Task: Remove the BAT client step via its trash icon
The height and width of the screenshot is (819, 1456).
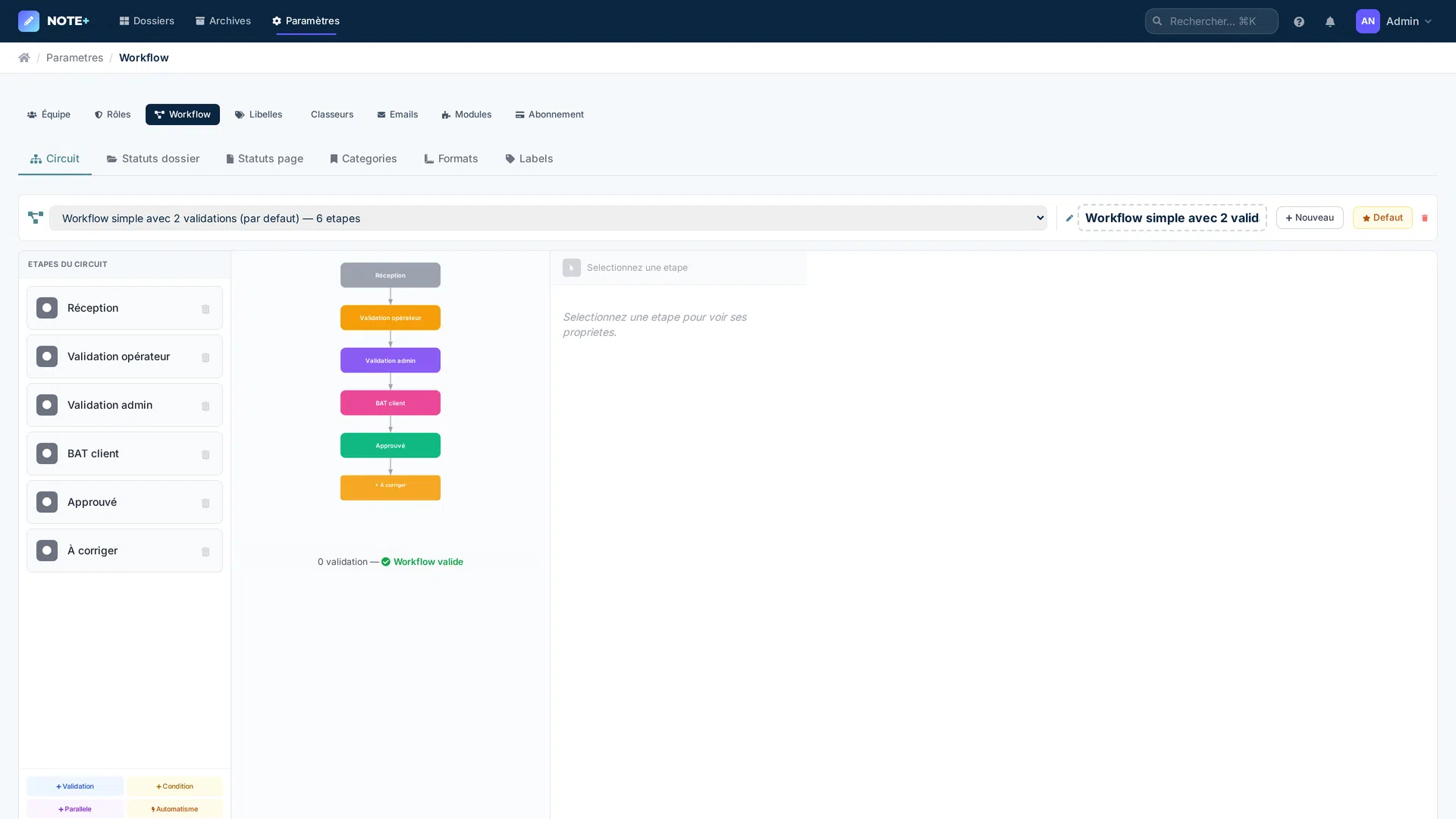Action: click(206, 454)
